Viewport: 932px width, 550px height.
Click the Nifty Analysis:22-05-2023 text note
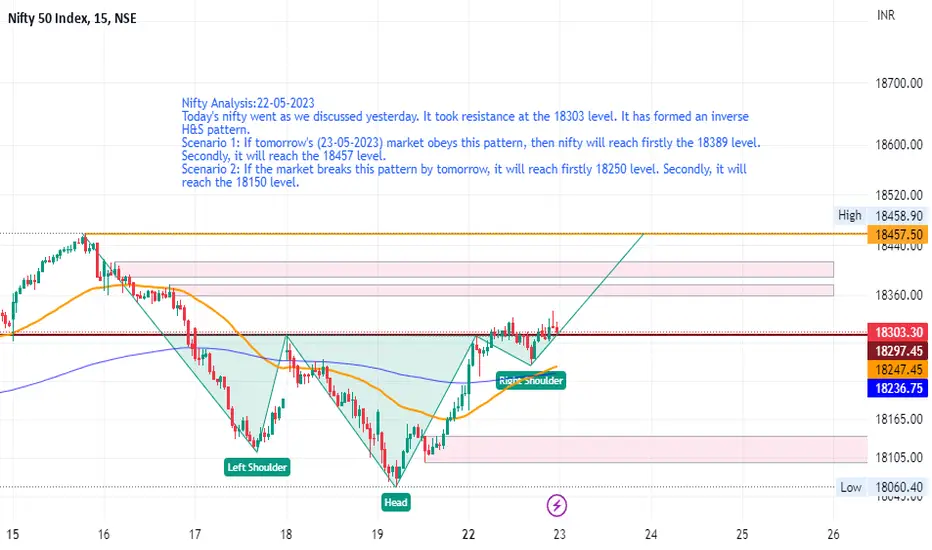248,103
